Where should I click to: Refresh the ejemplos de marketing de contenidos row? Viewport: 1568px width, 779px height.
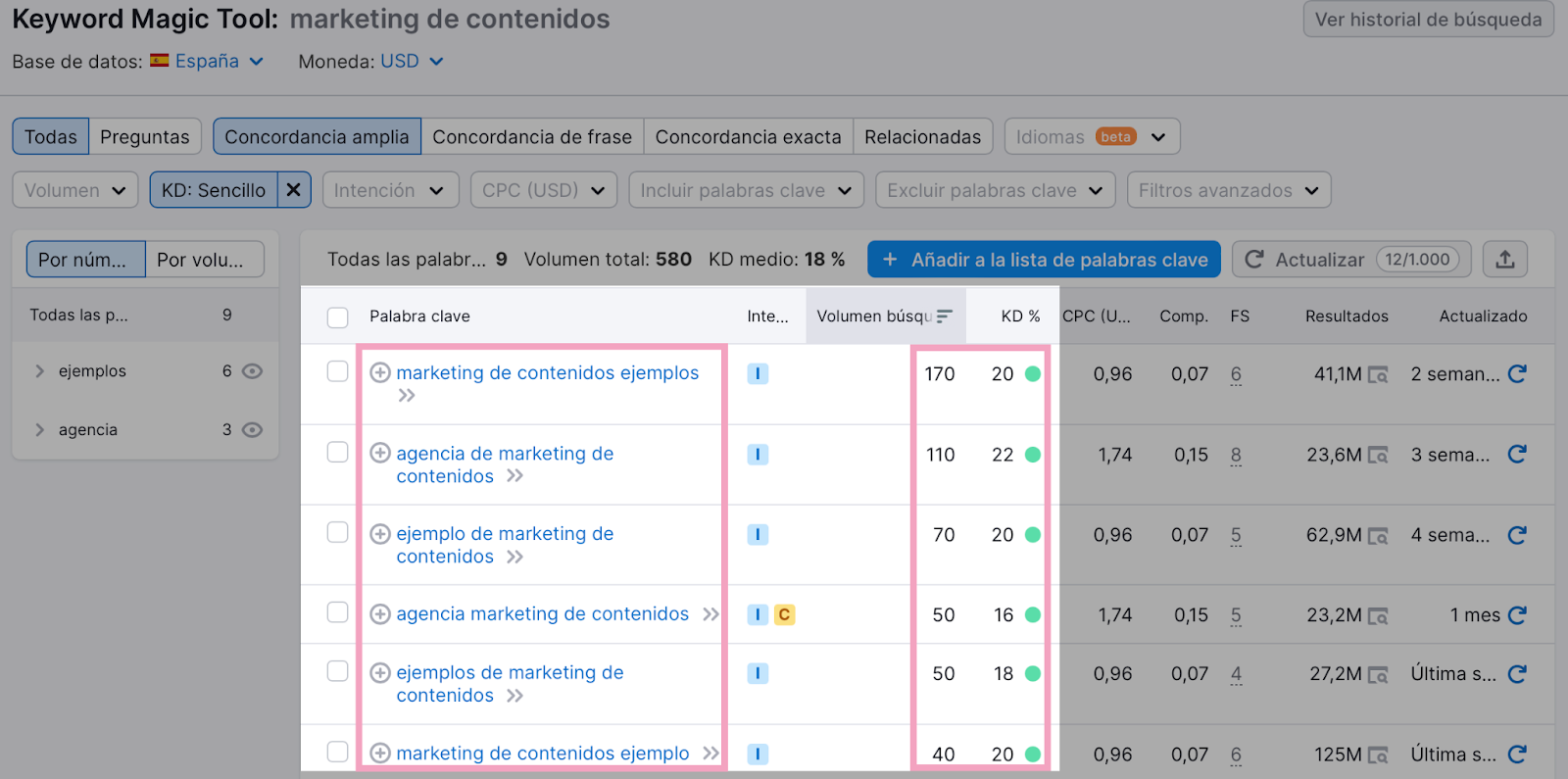[1517, 674]
